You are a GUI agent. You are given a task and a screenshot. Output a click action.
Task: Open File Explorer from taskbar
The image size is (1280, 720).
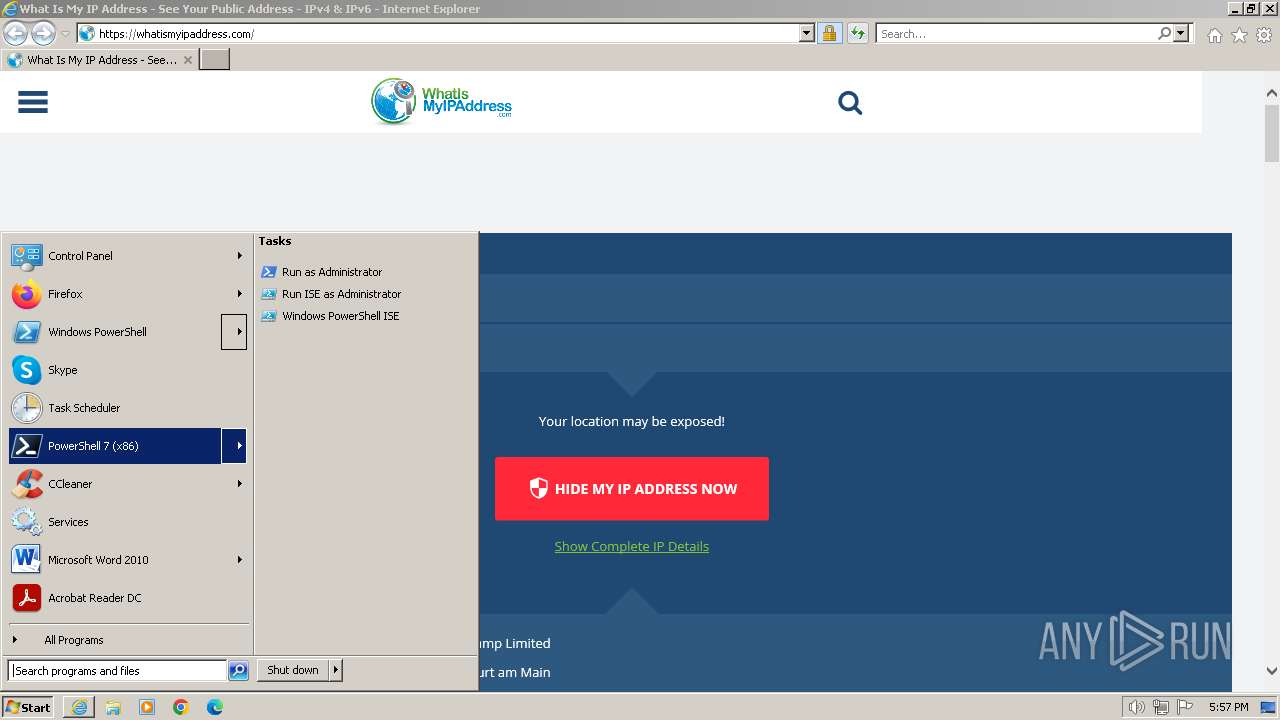pyautogui.click(x=113, y=707)
